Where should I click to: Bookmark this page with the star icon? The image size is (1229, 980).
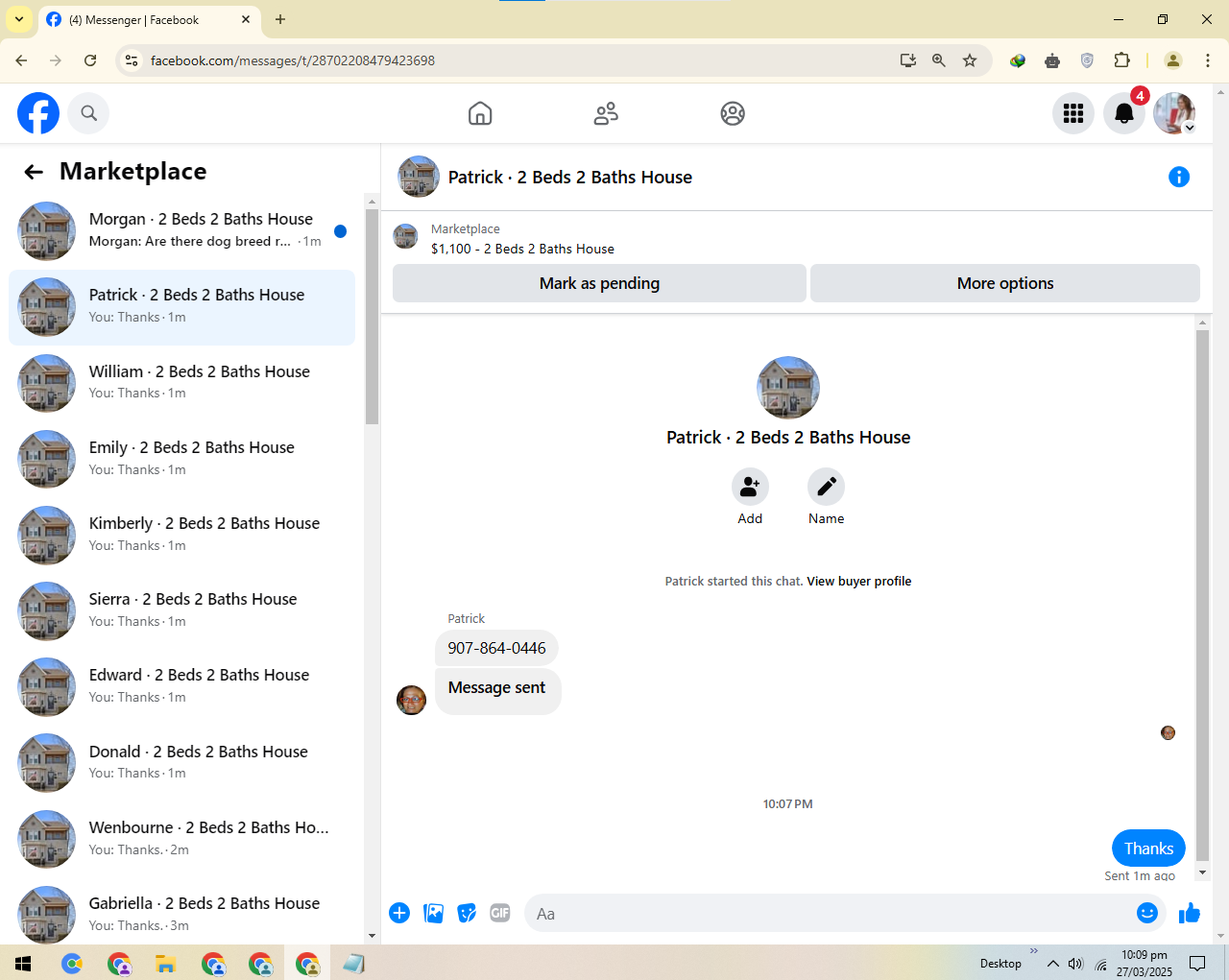click(x=970, y=60)
